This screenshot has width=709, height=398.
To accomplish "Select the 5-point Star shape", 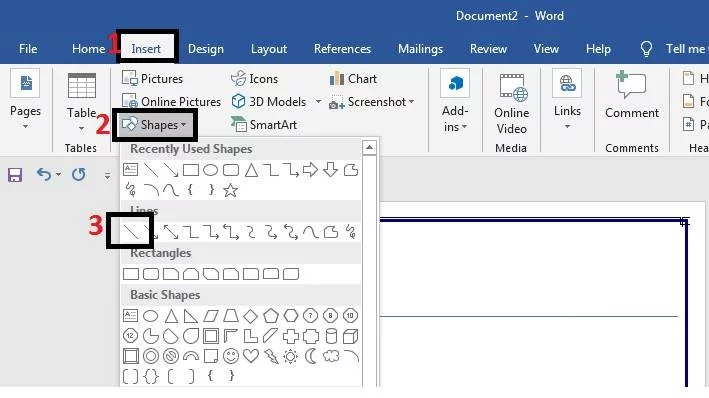I will 231,190.
